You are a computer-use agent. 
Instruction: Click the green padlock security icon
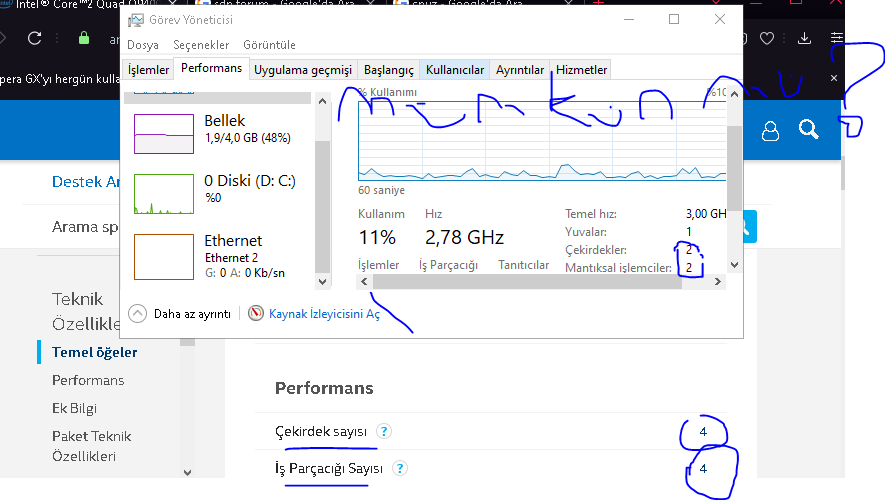84,38
